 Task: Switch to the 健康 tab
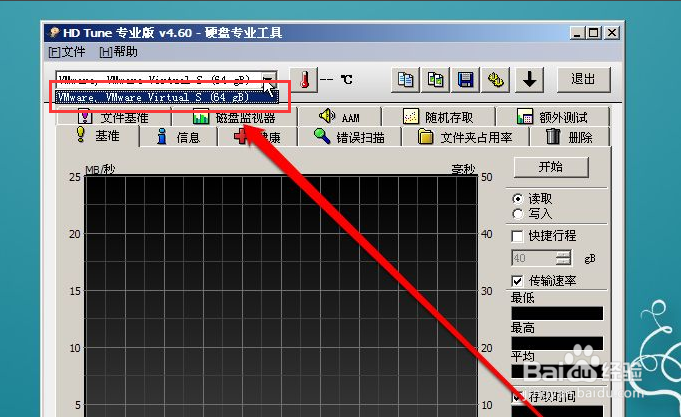click(x=258, y=137)
